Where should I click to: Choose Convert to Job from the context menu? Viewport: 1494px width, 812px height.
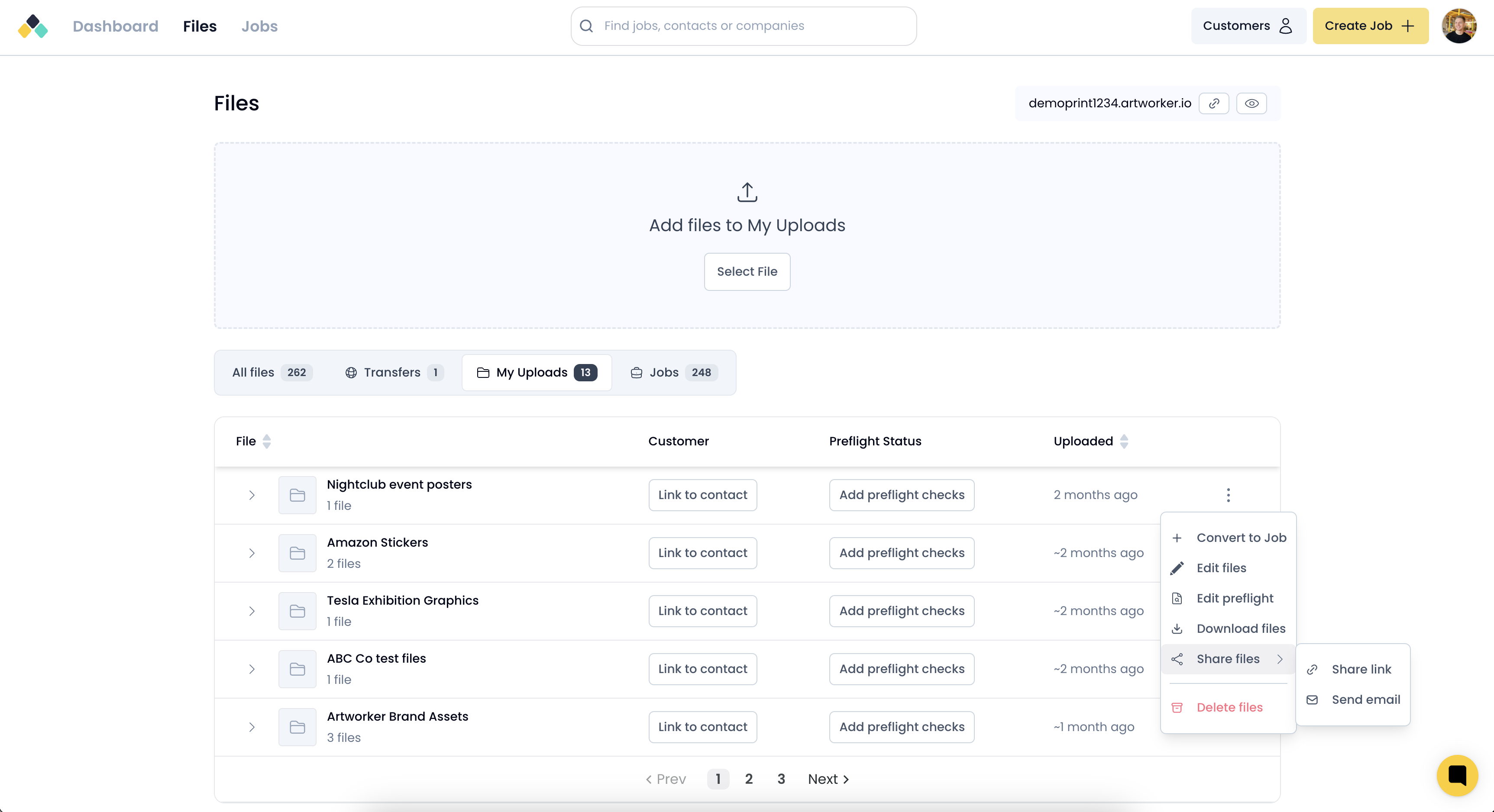click(x=1241, y=538)
